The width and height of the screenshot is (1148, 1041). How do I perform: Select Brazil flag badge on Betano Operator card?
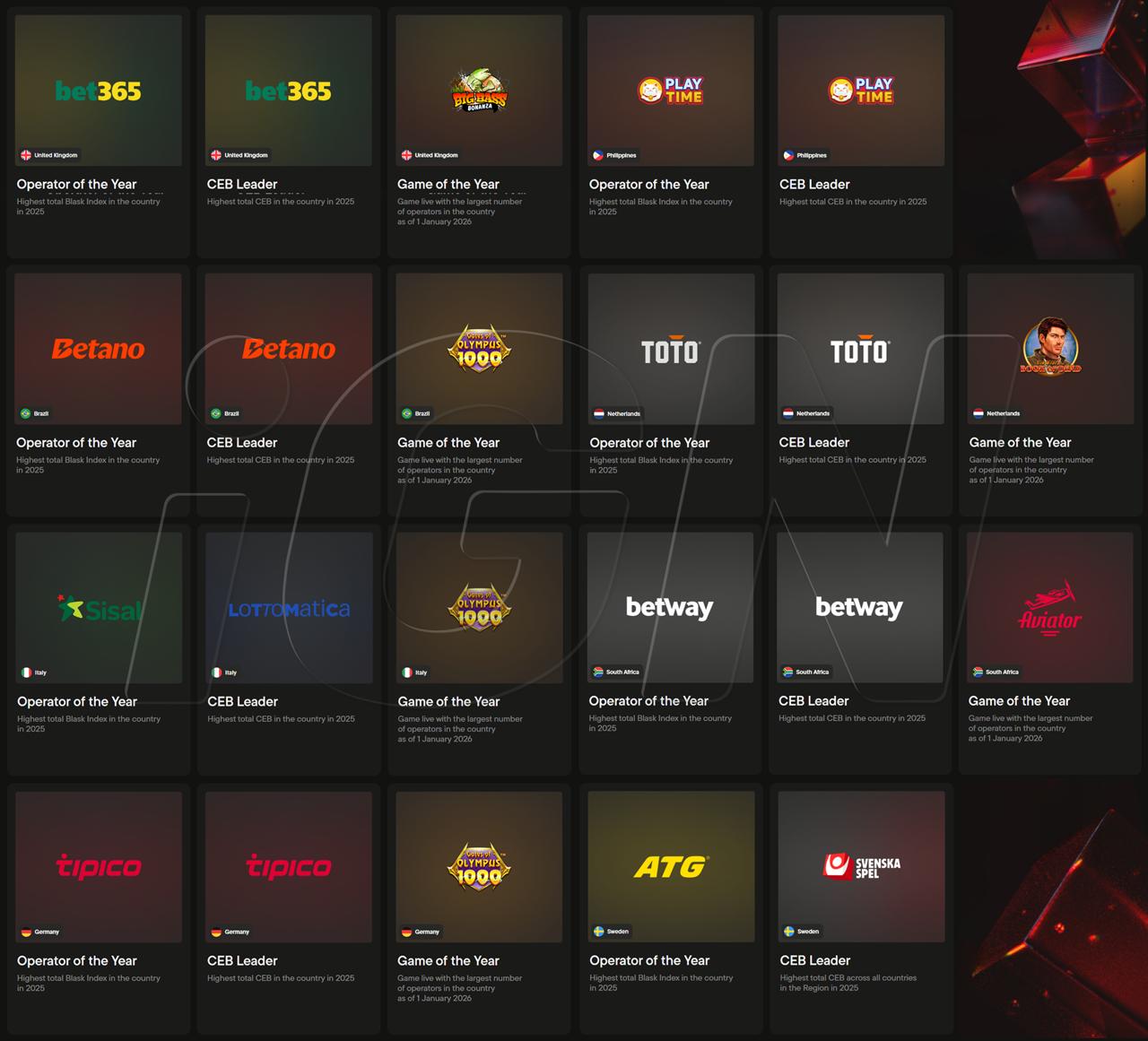point(35,413)
